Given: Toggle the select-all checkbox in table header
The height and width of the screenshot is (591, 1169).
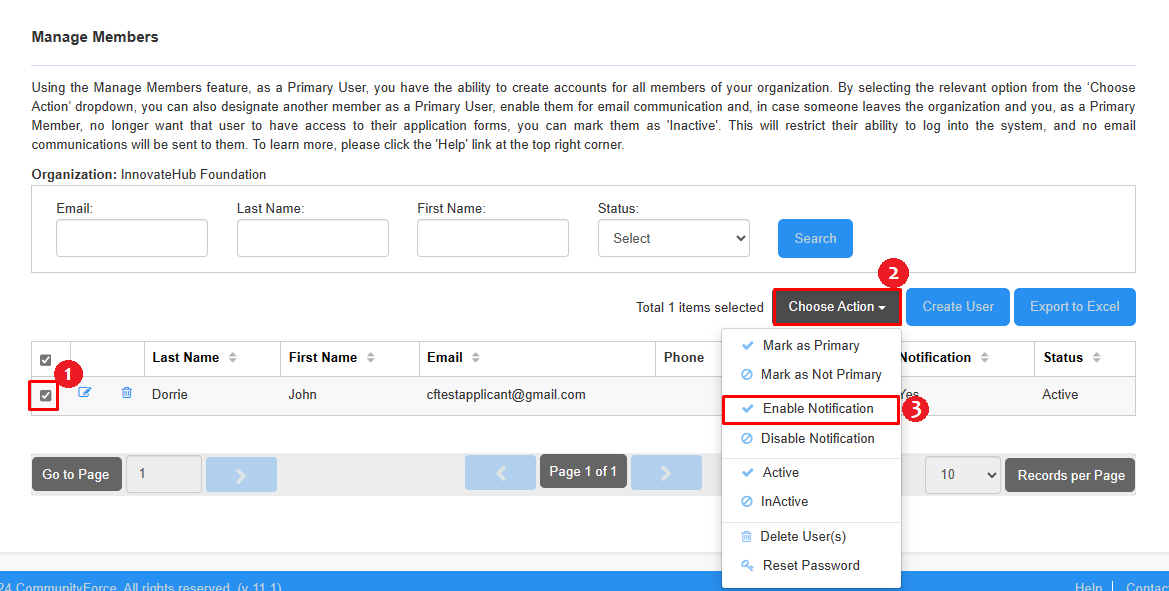Looking at the screenshot, I should (x=46, y=360).
